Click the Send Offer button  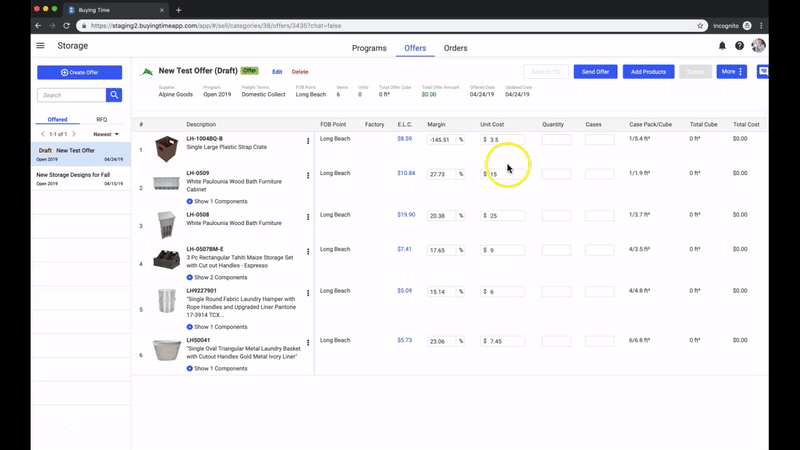(596, 72)
